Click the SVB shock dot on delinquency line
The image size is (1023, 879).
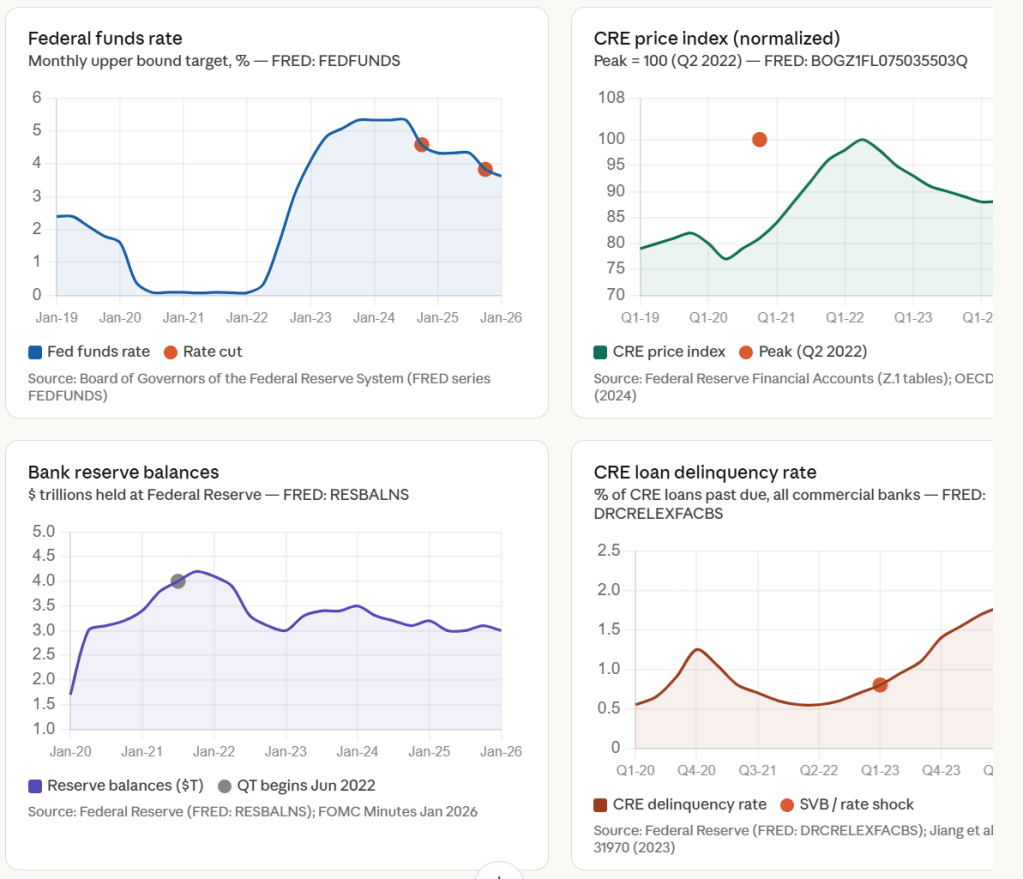pos(880,685)
